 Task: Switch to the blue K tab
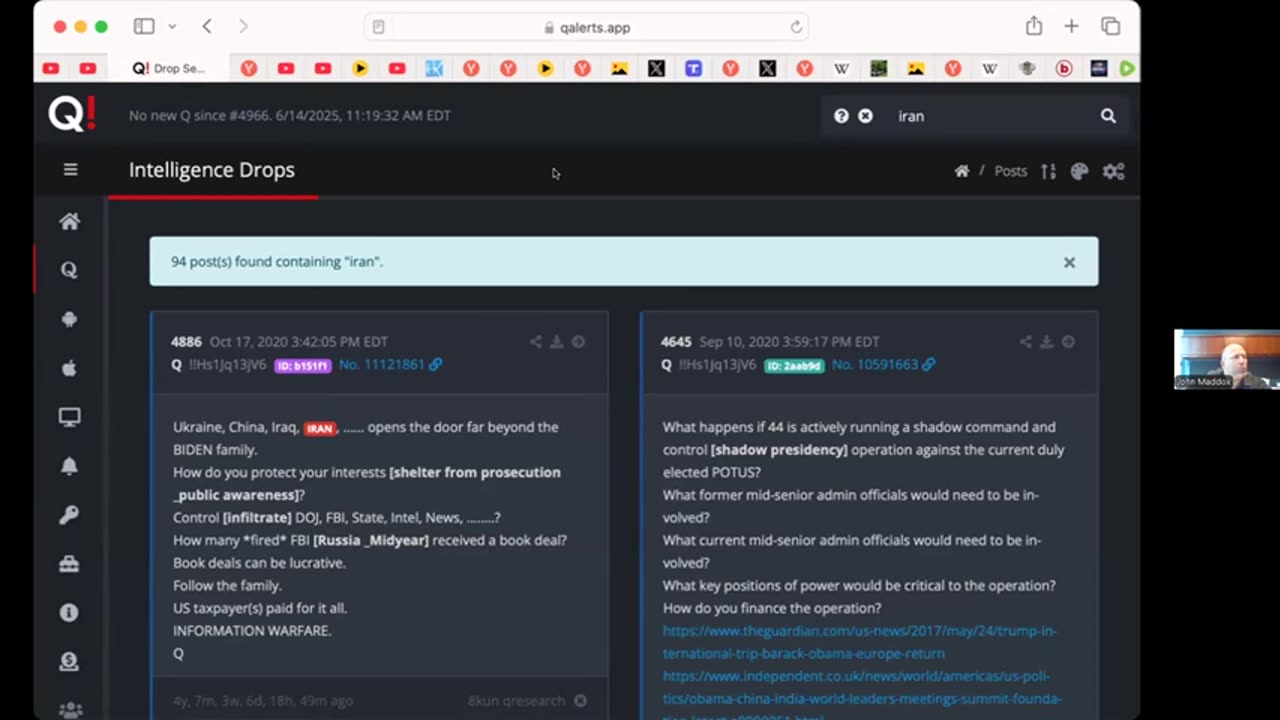tap(434, 69)
